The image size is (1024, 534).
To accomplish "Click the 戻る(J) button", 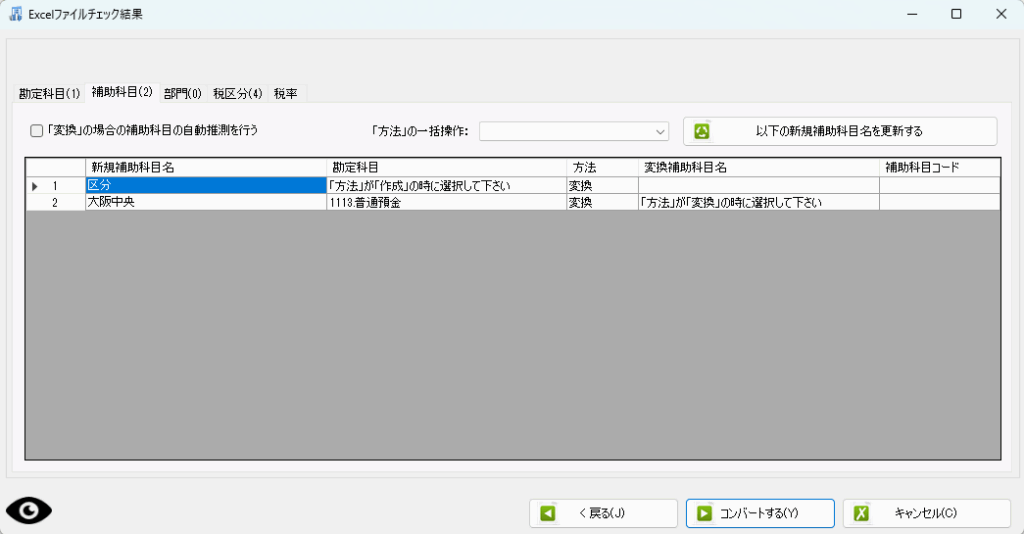I will [603, 513].
